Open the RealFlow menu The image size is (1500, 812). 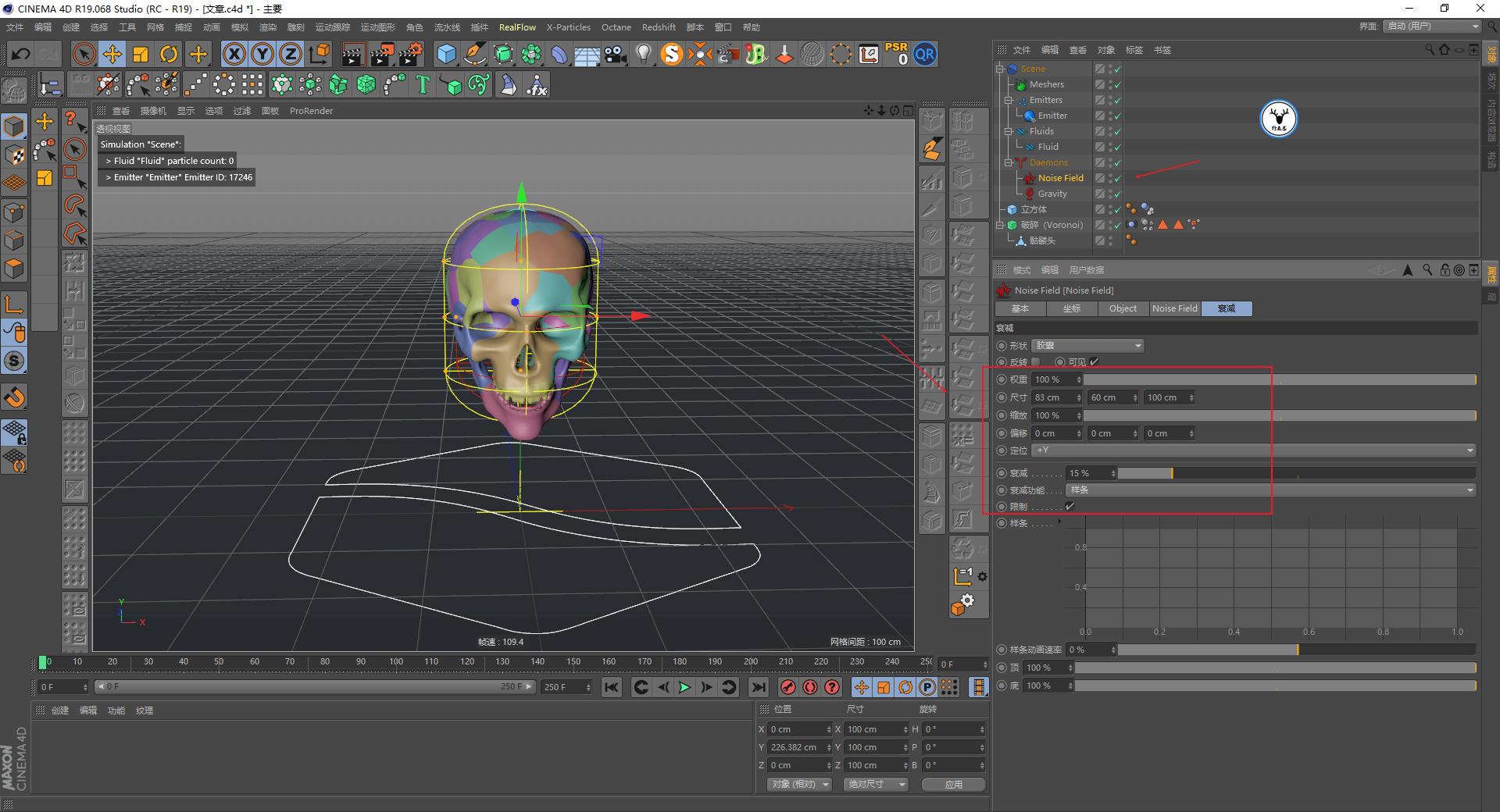click(x=517, y=27)
